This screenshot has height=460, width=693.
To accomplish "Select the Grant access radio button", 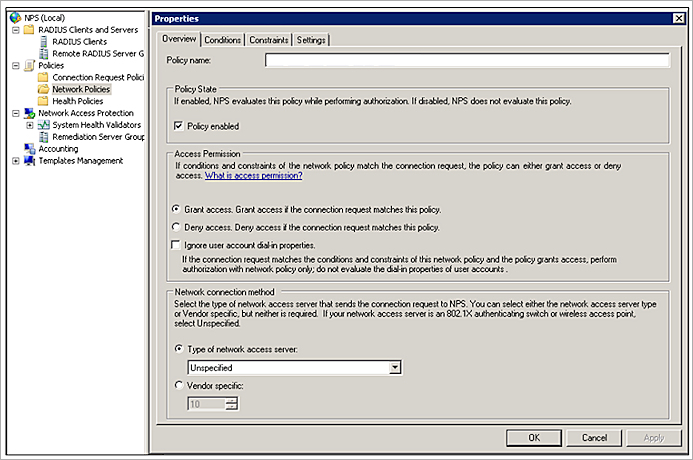I will coord(176,209).
